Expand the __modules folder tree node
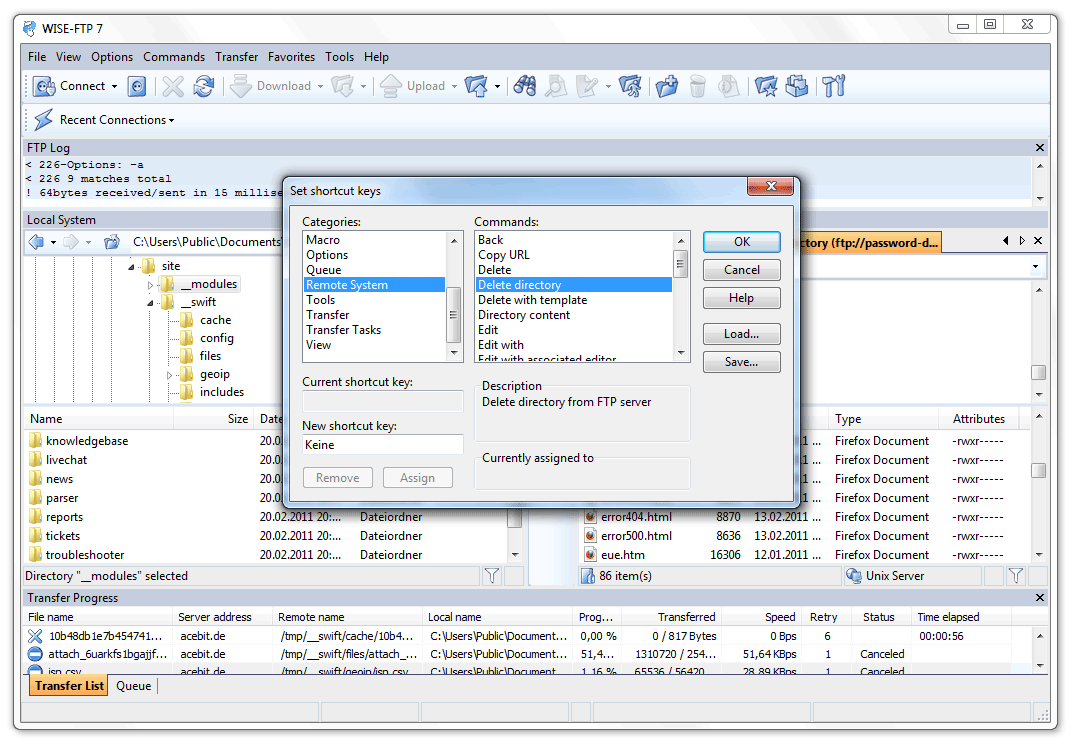Image resolution: width=1073 pixels, height=746 pixels. click(151, 285)
